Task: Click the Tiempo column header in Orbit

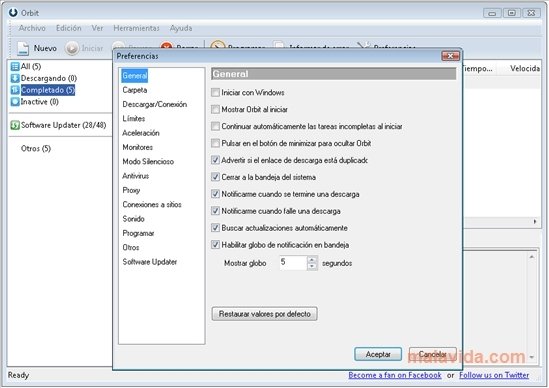Action: pyautogui.click(x=480, y=68)
